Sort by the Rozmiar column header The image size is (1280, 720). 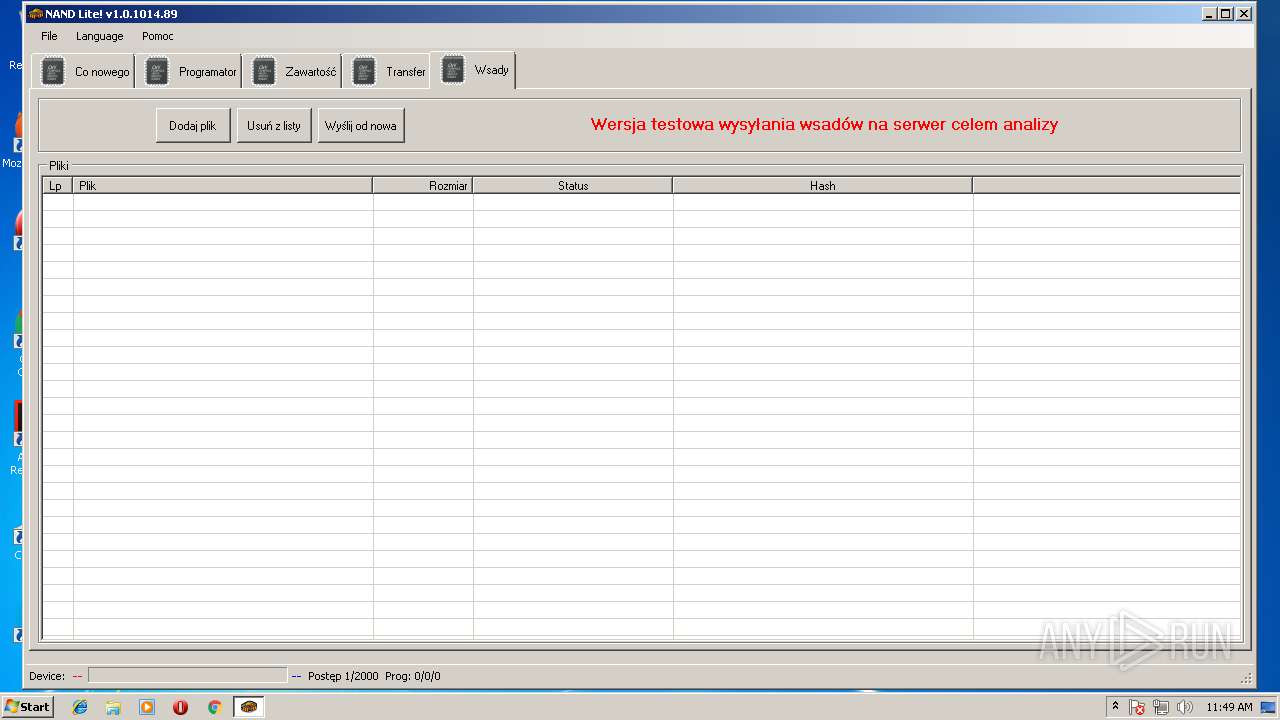point(422,185)
